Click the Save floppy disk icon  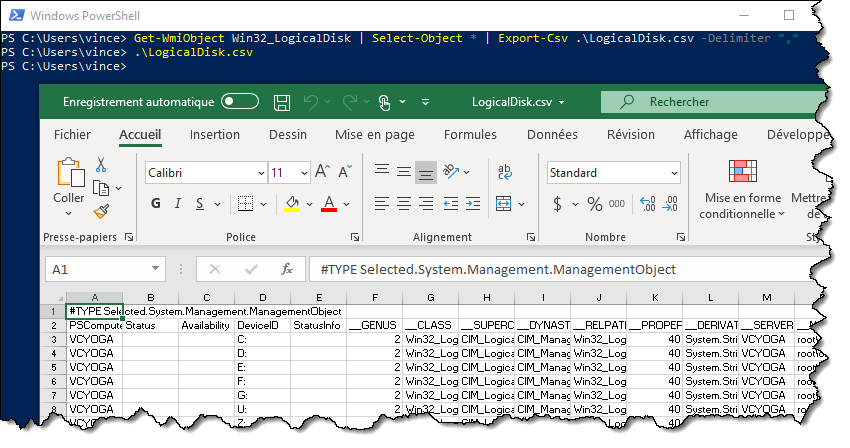click(x=282, y=103)
